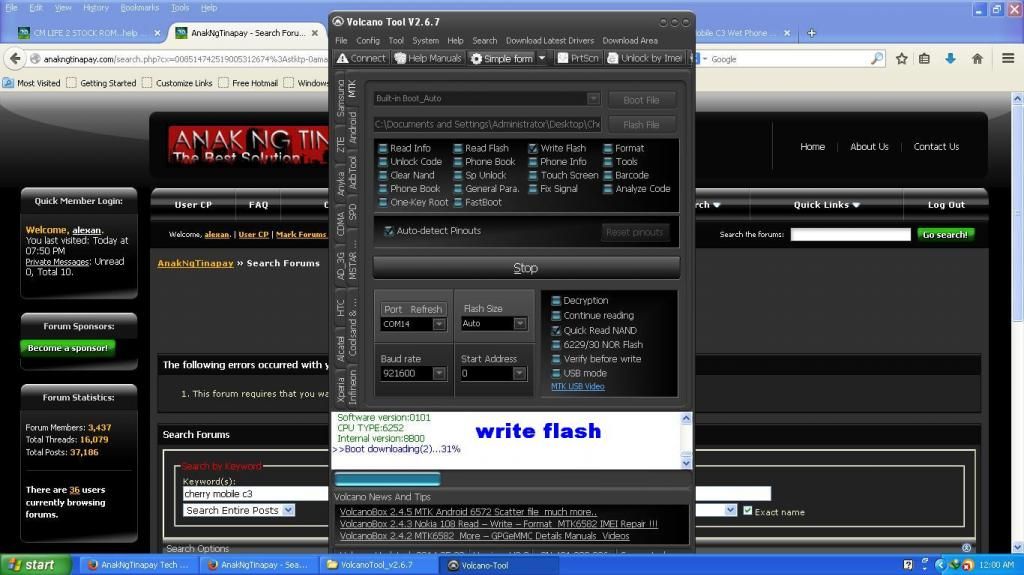This screenshot has height=575, width=1024.
Task: Click the PrtScn screenshot toolbar button
Action: pos(578,58)
